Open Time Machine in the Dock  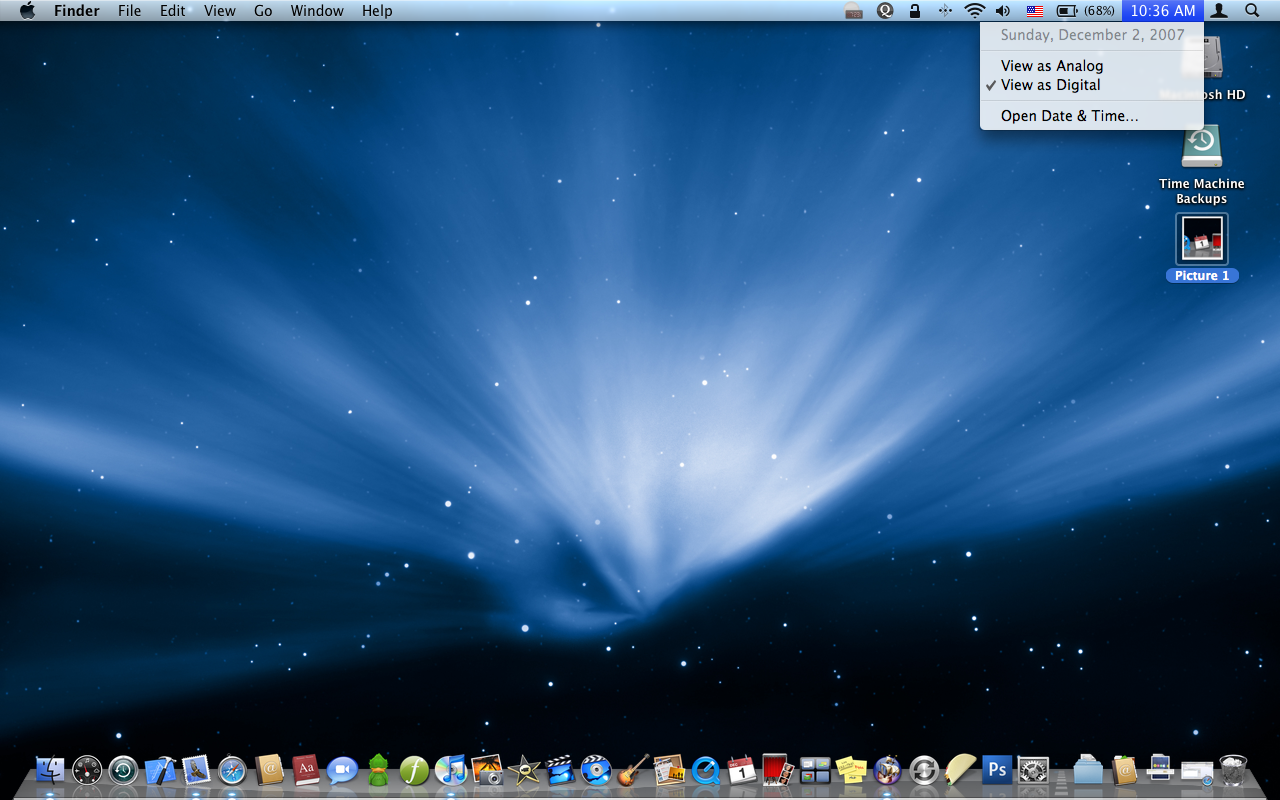pos(123,770)
